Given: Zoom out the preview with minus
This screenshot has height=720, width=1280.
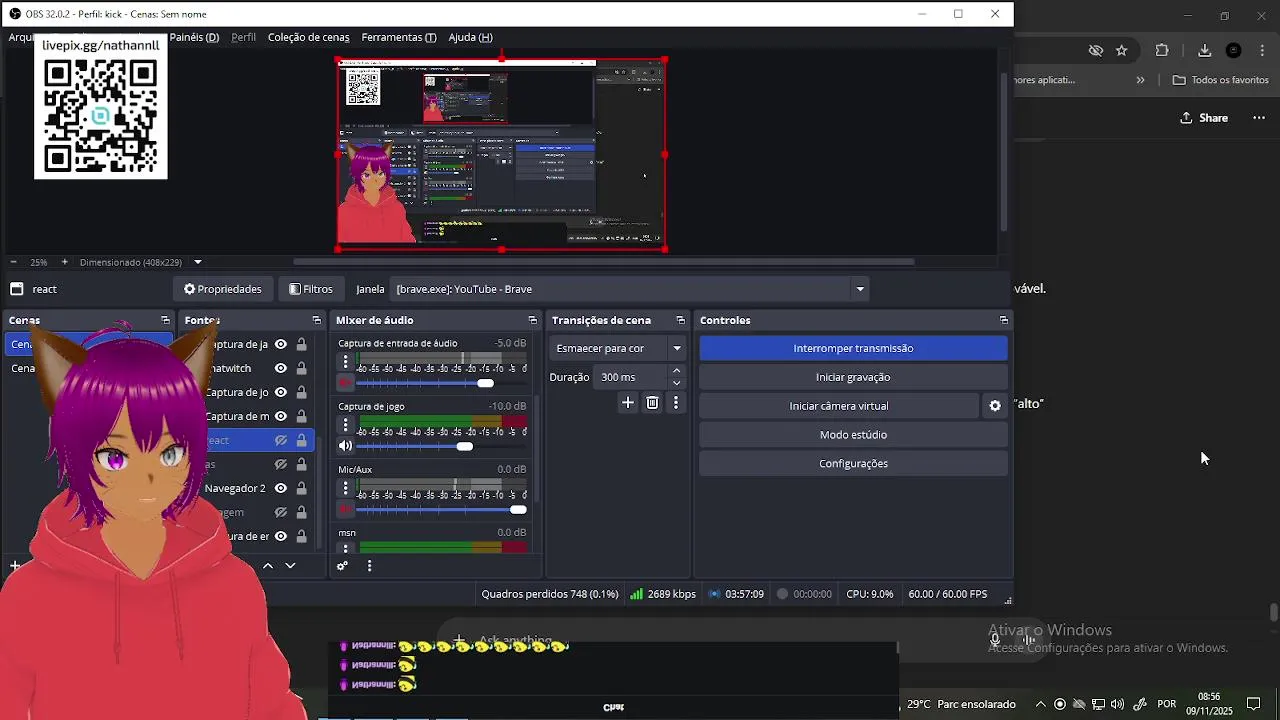Looking at the screenshot, I should pyautogui.click(x=13, y=262).
